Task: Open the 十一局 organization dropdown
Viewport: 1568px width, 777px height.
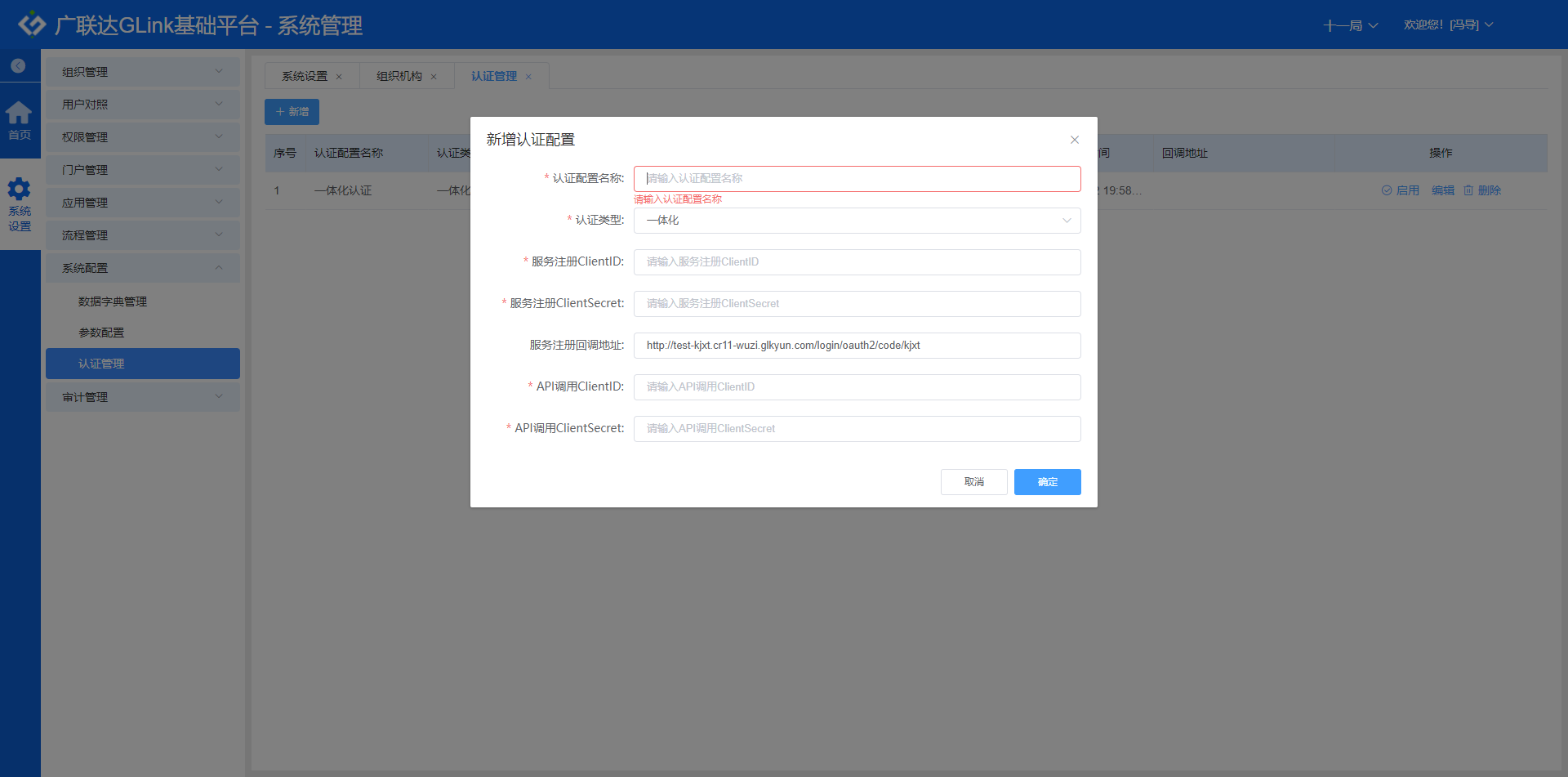Action: pos(1349,25)
